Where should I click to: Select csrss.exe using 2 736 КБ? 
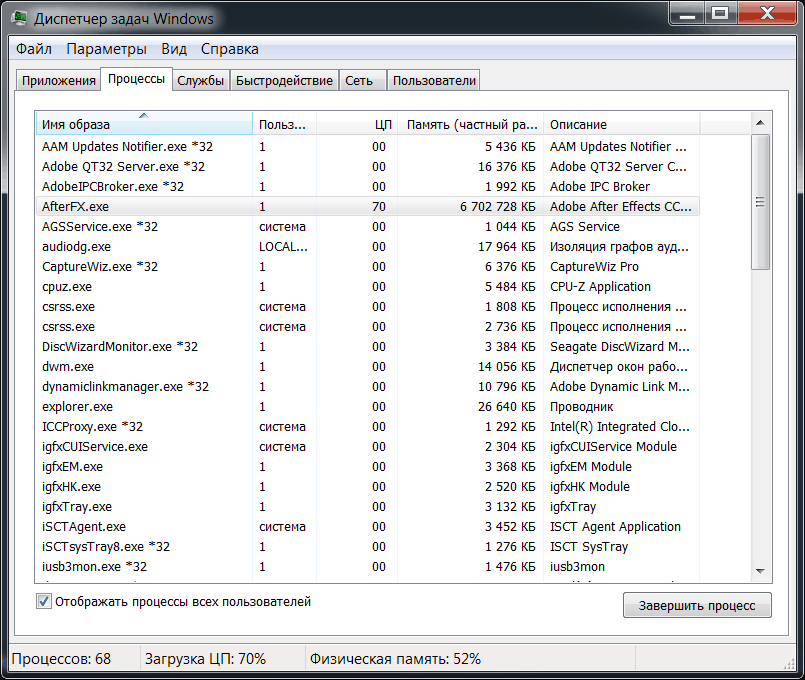[x=368, y=326]
